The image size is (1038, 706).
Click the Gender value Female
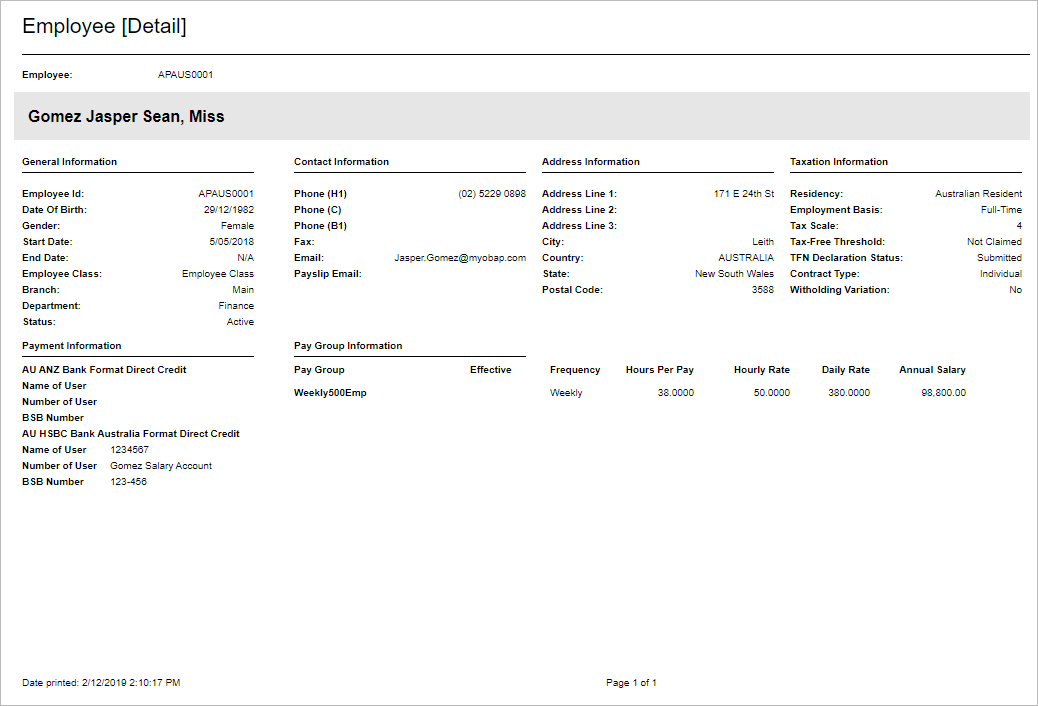(x=237, y=226)
